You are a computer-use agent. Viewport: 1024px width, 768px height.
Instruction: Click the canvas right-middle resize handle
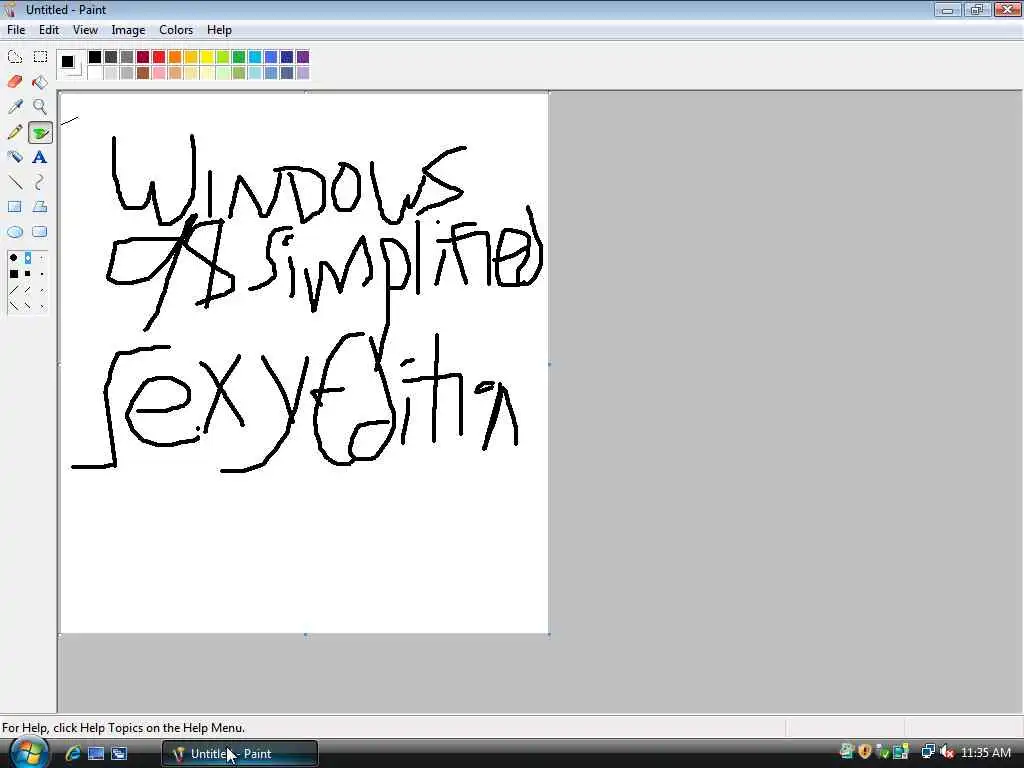click(549, 364)
